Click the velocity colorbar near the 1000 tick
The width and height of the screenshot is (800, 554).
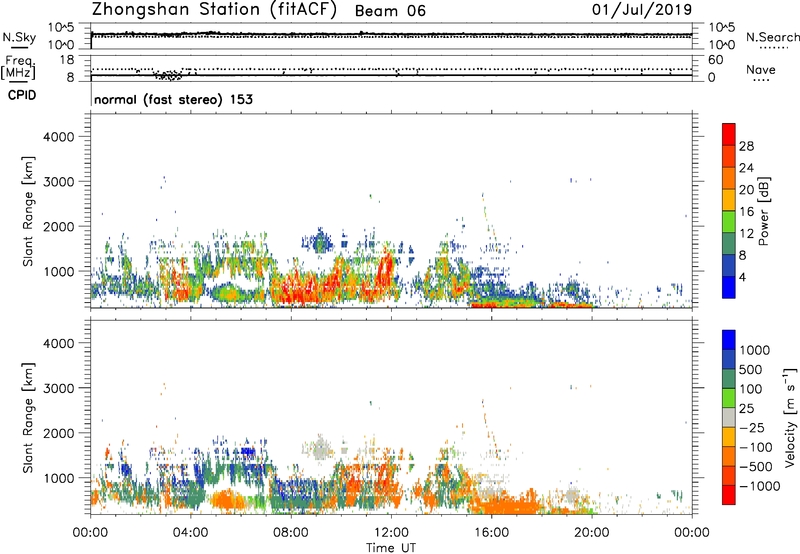[x=729, y=350]
